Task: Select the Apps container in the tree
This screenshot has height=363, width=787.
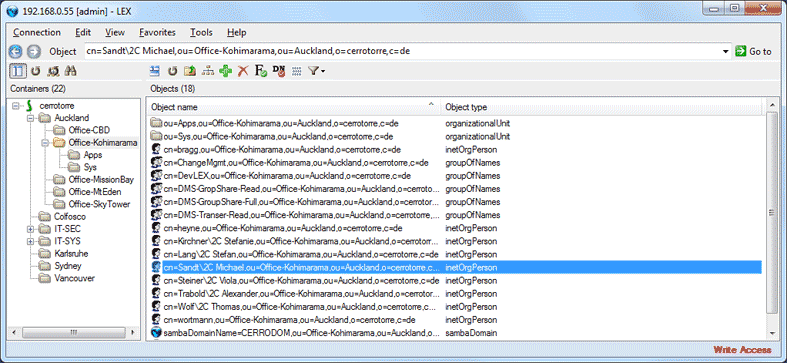Action: 93,155
